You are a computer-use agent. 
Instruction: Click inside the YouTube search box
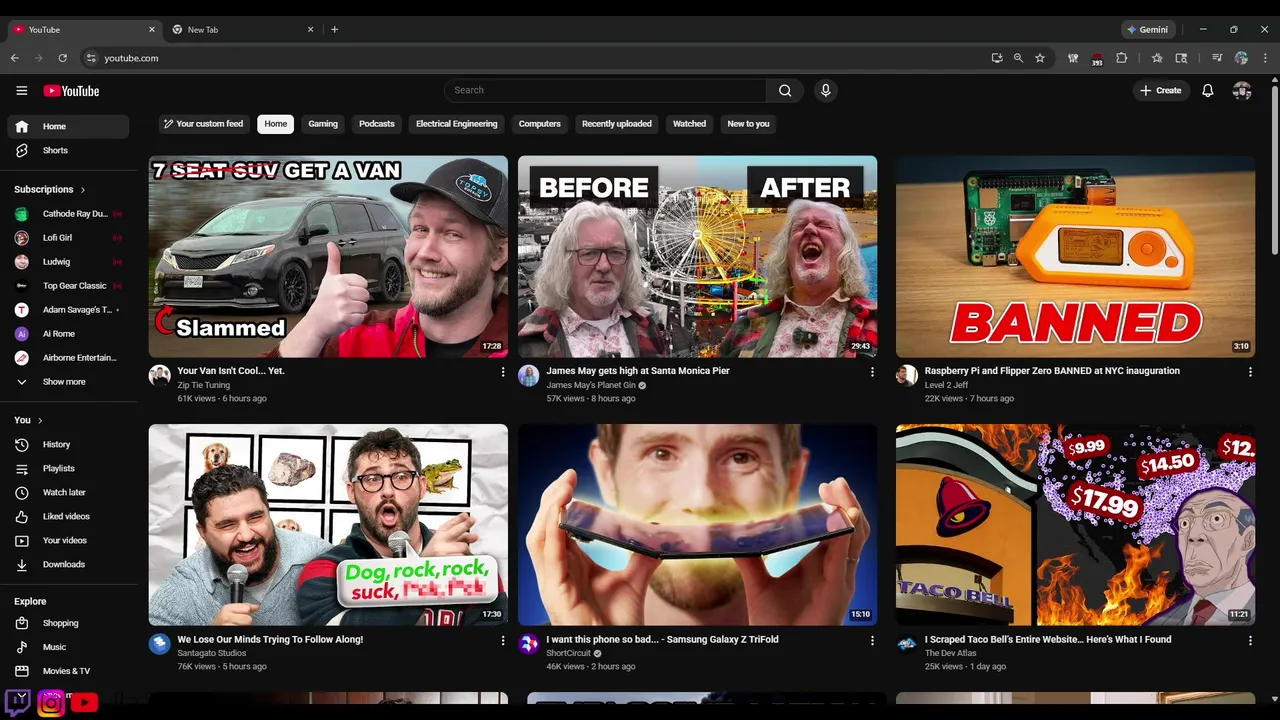coord(605,90)
